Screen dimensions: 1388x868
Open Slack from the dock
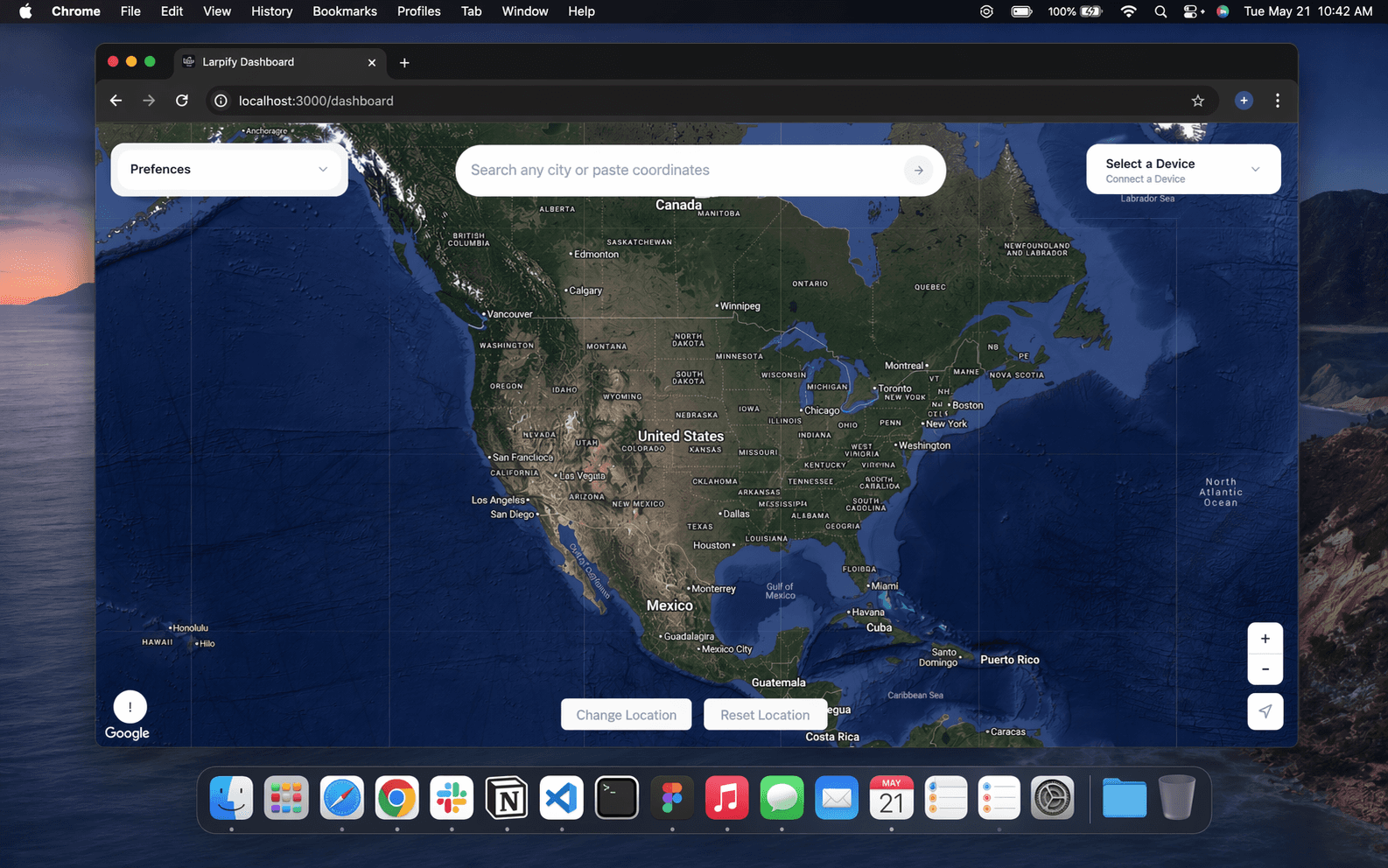click(452, 798)
